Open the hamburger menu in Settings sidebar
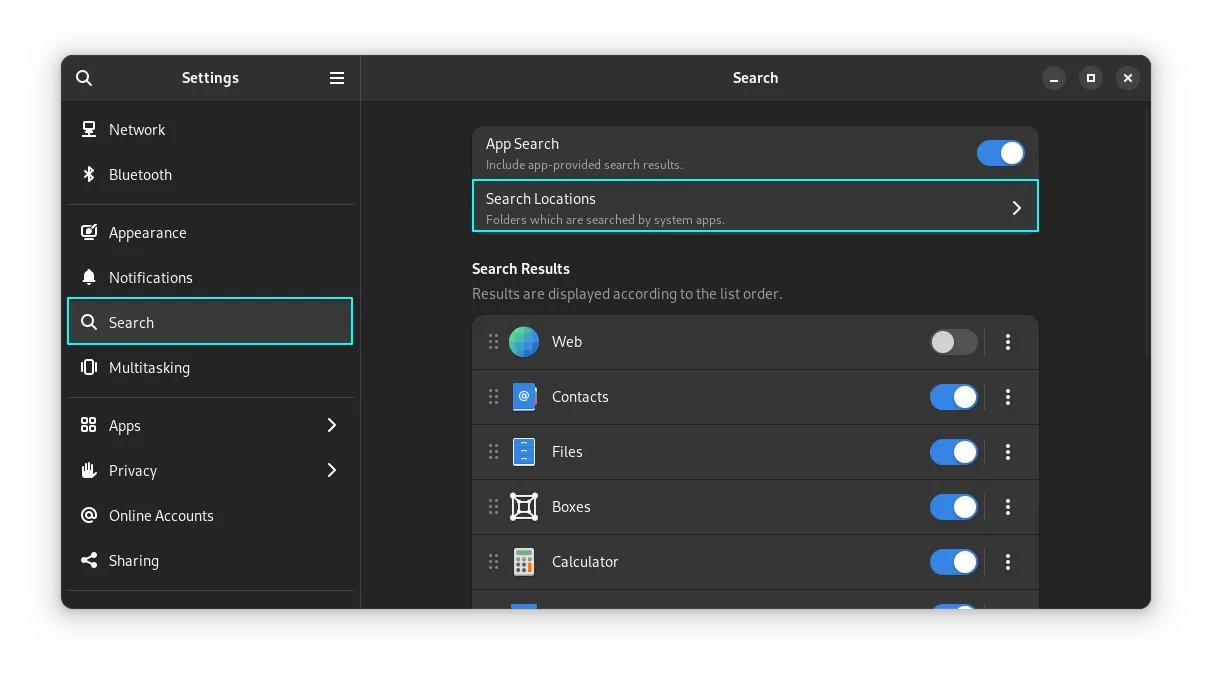 click(337, 78)
